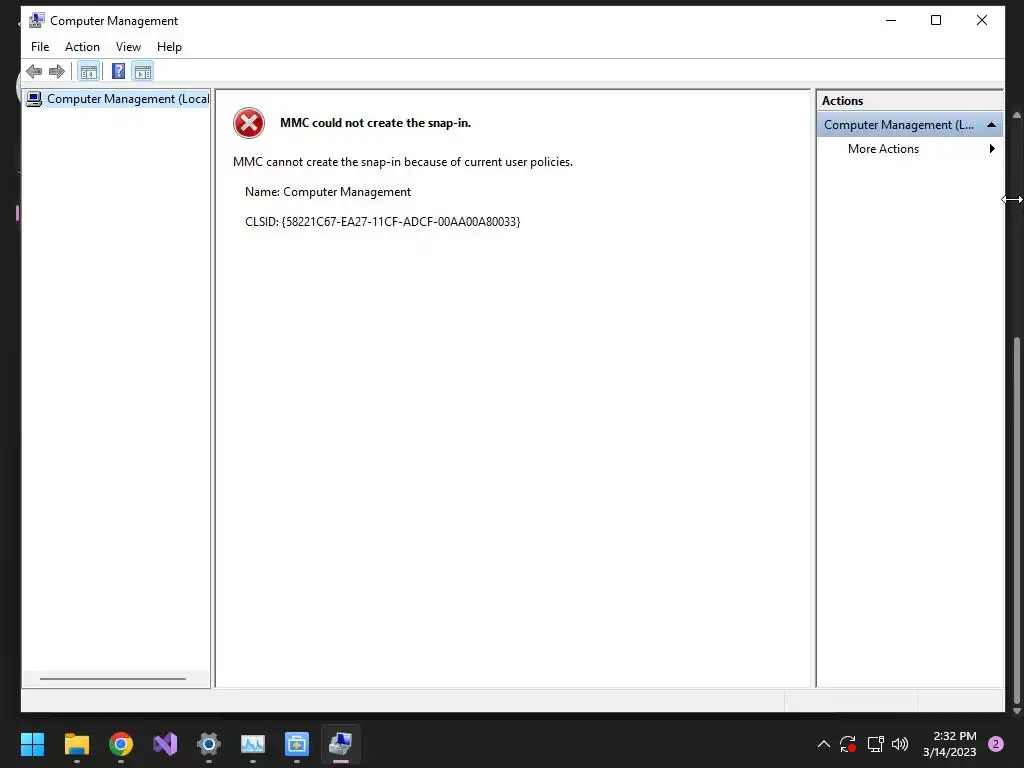
Task: Click the sync status tray icon
Action: coord(848,744)
